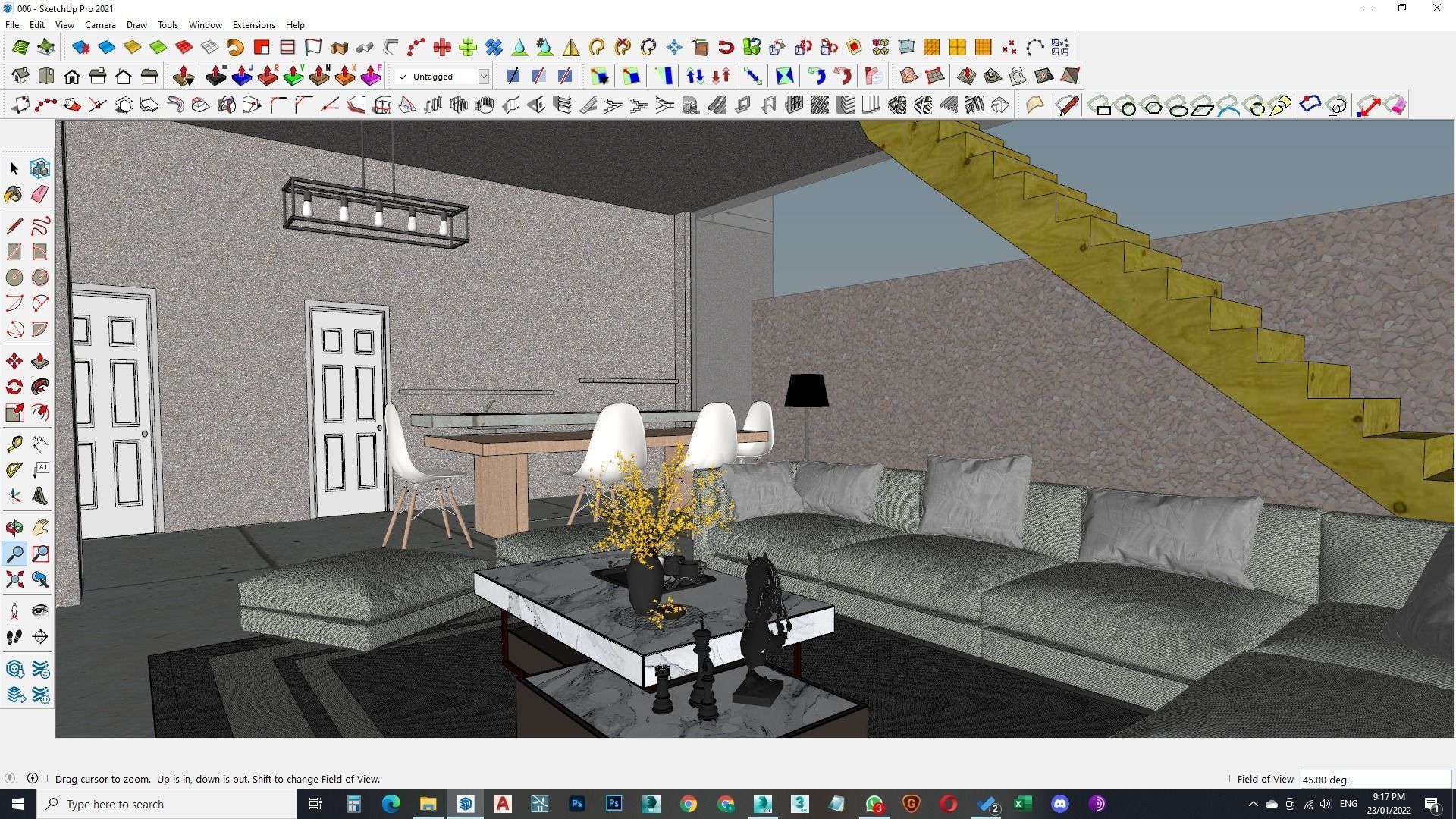The width and height of the screenshot is (1456, 819).
Task: Click the red pencil draw-on-surface tool
Action: [x=1068, y=105]
